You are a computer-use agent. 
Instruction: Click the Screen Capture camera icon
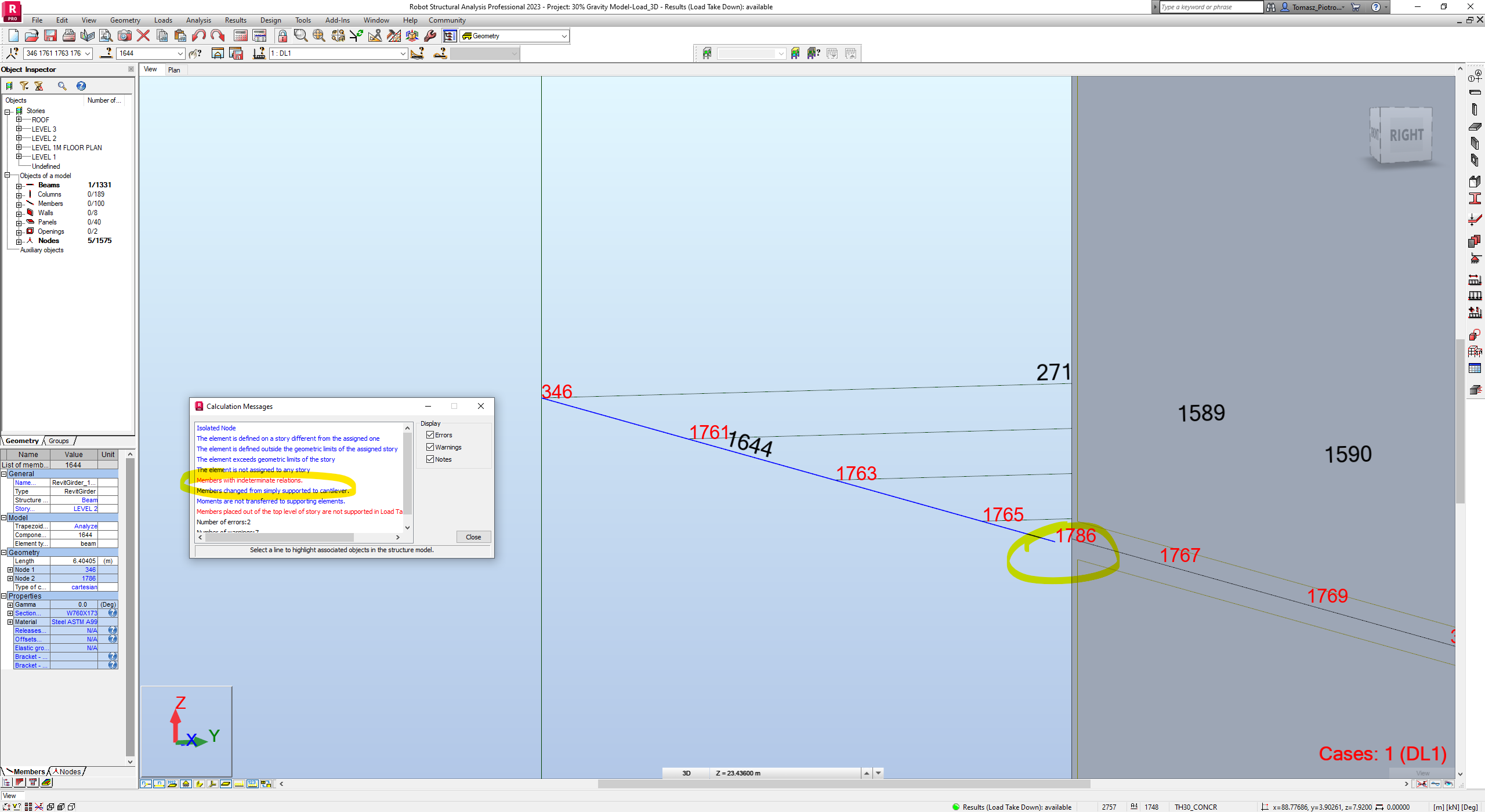click(125, 35)
